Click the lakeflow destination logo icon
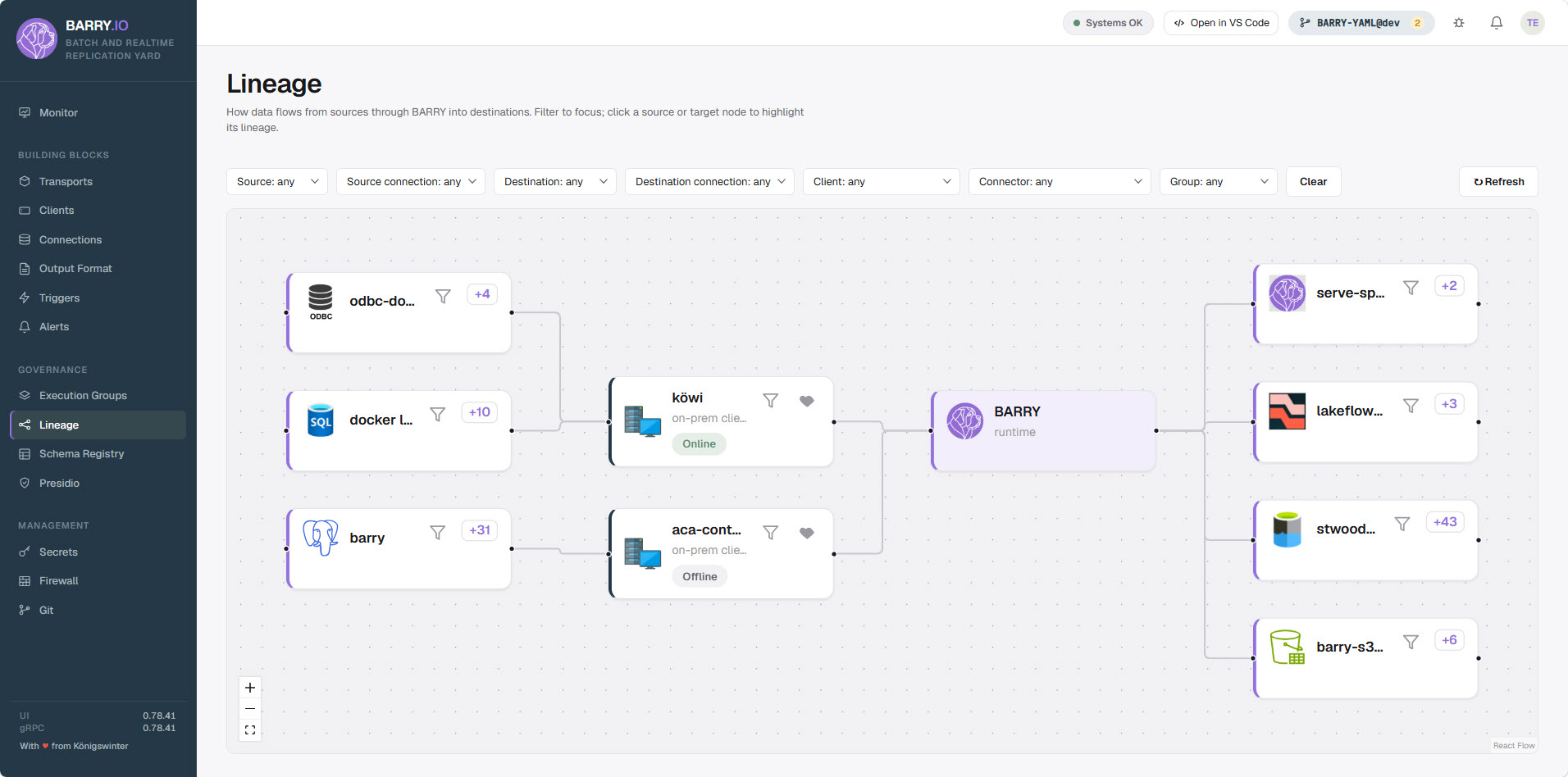Image resolution: width=1568 pixels, height=777 pixels. pyautogui.click(x=1287, y=411)
